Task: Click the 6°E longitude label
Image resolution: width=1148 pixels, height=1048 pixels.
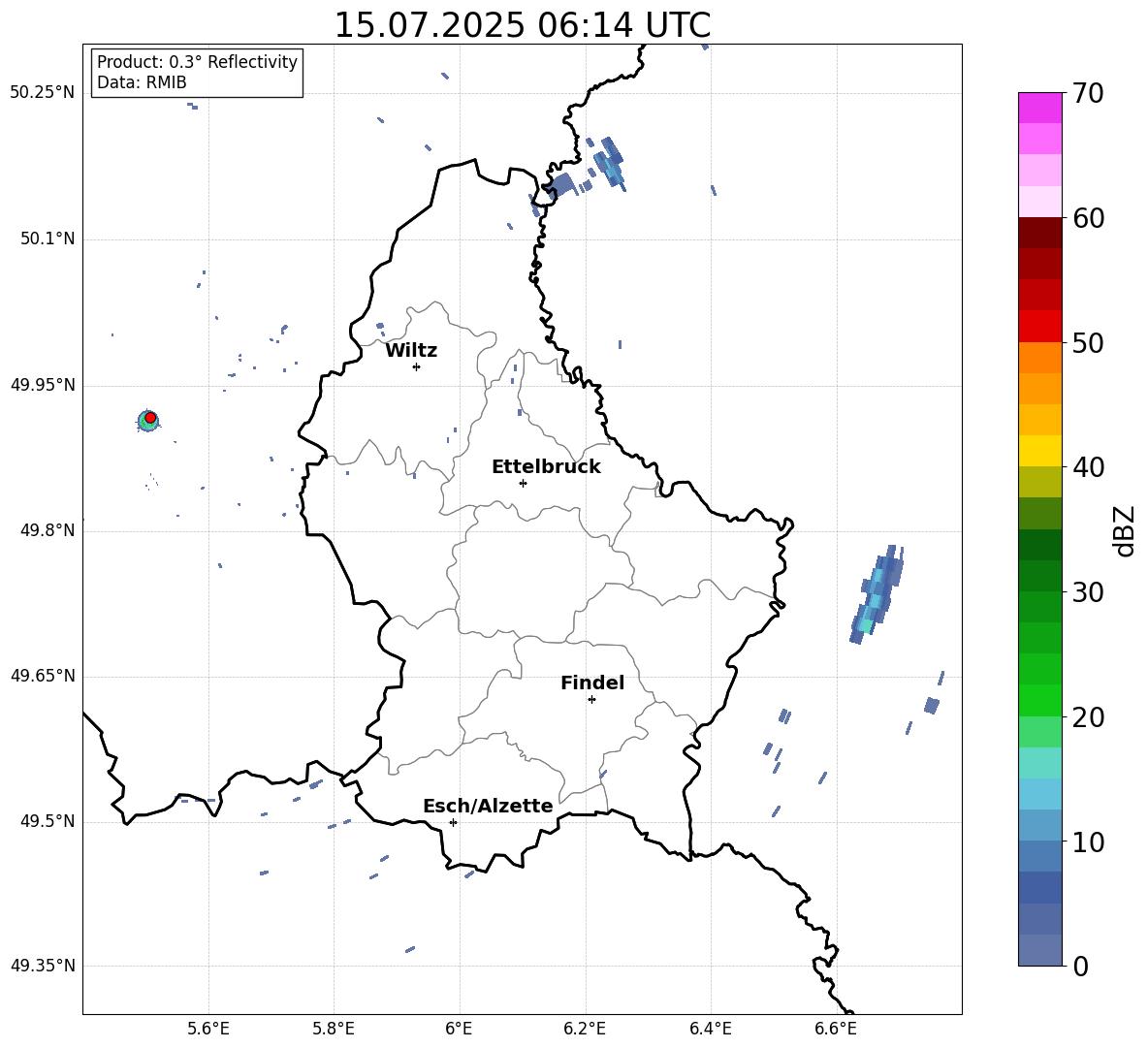Action: pos(459,1029)
